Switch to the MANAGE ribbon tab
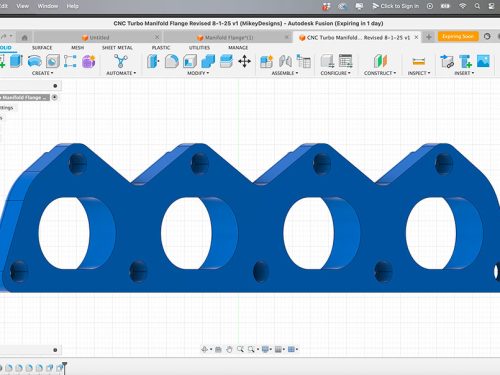Image resolution: width=500 pixels, height=375 pixels. pyautogui.click(x=238, y=48)
